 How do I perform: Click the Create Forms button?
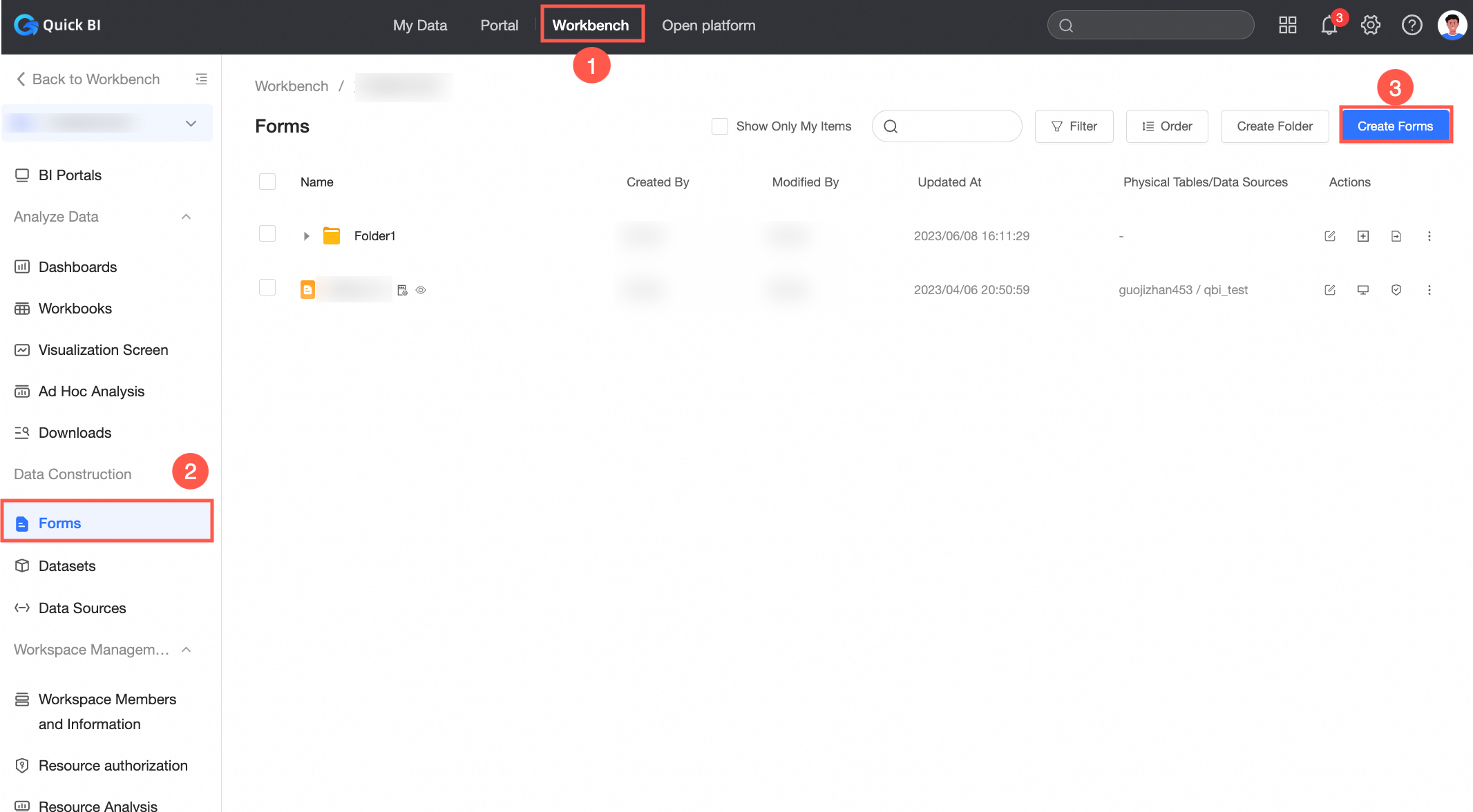click(1395, 126)
